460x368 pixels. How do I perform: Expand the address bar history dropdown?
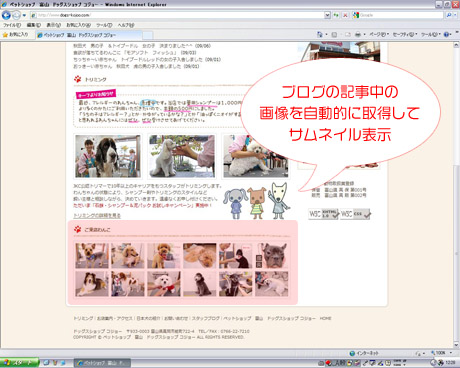(327, 15)
